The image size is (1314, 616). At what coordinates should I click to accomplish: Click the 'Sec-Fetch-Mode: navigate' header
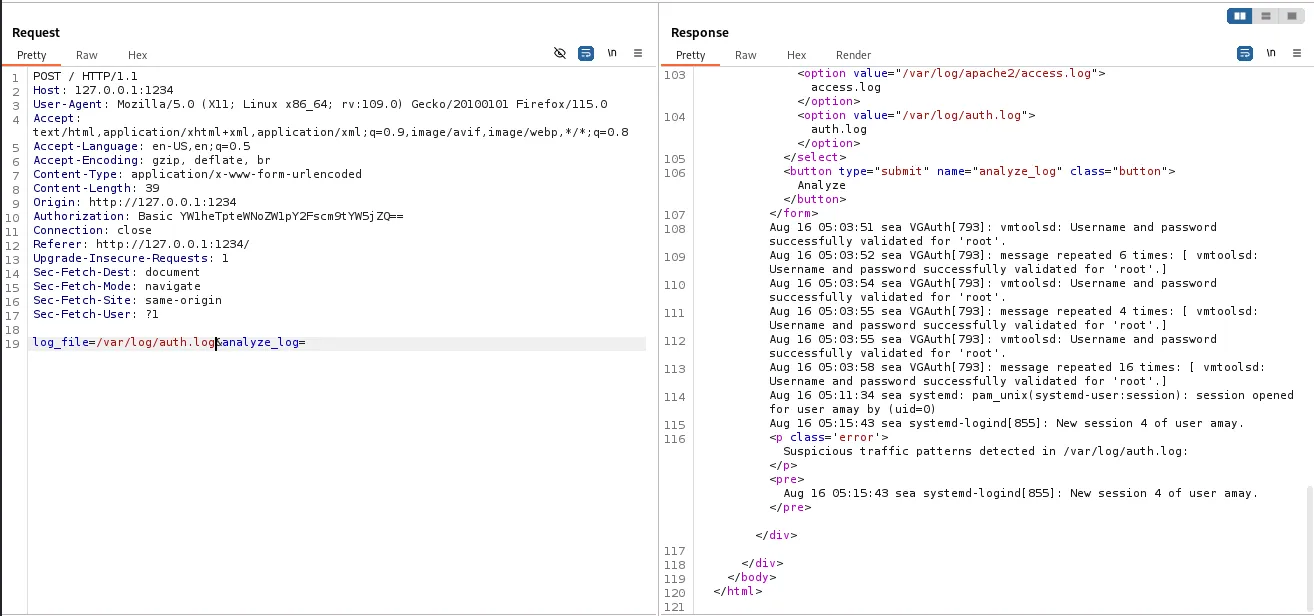[116, 286]
